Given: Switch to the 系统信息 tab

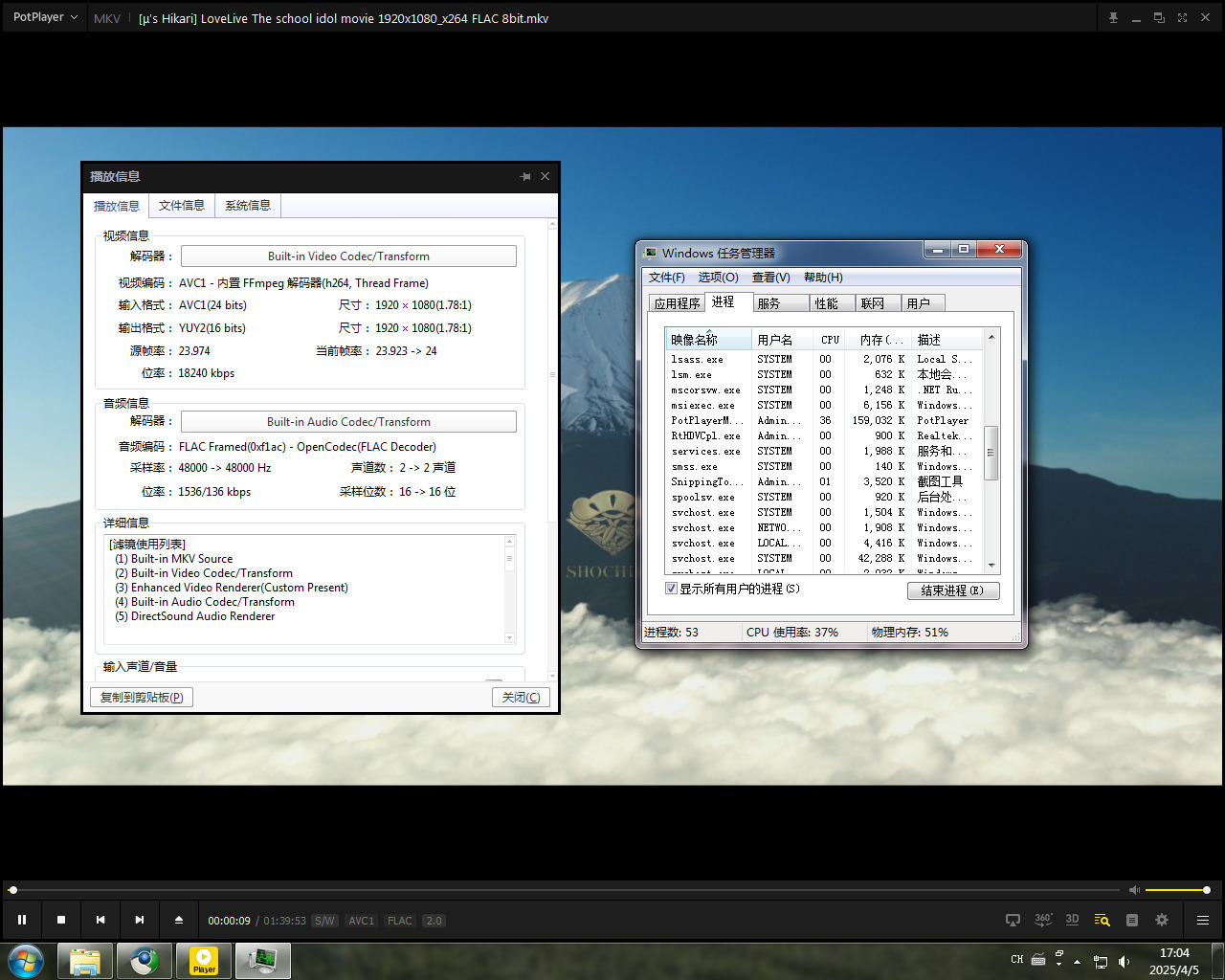Looking at the screenshot, I should pos(248,206).
